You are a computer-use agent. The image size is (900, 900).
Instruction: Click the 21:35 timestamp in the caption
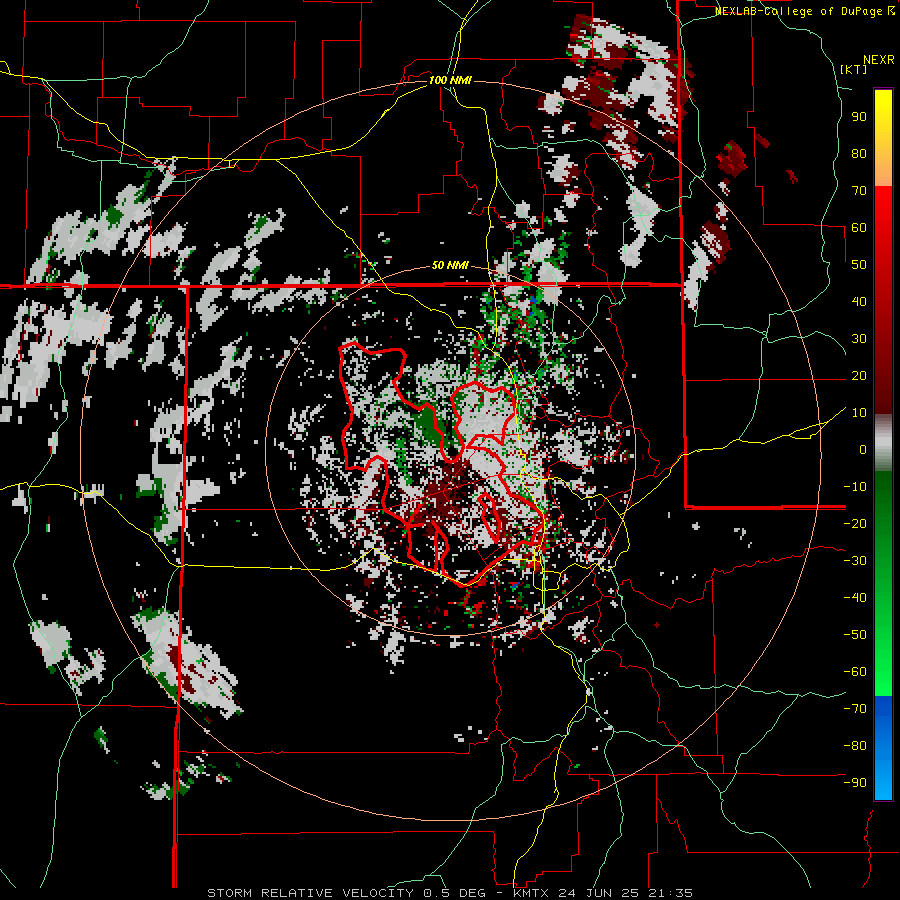[x=670, y=893]
